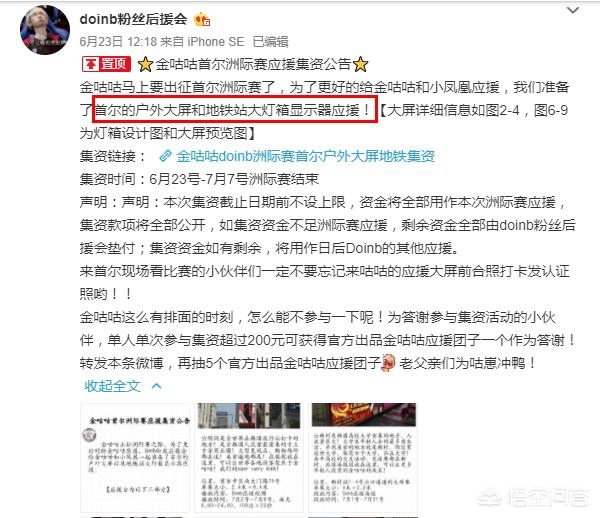The image size is (600, 518).
Task: Click the emoji icon in the last line
Action: 388,362
